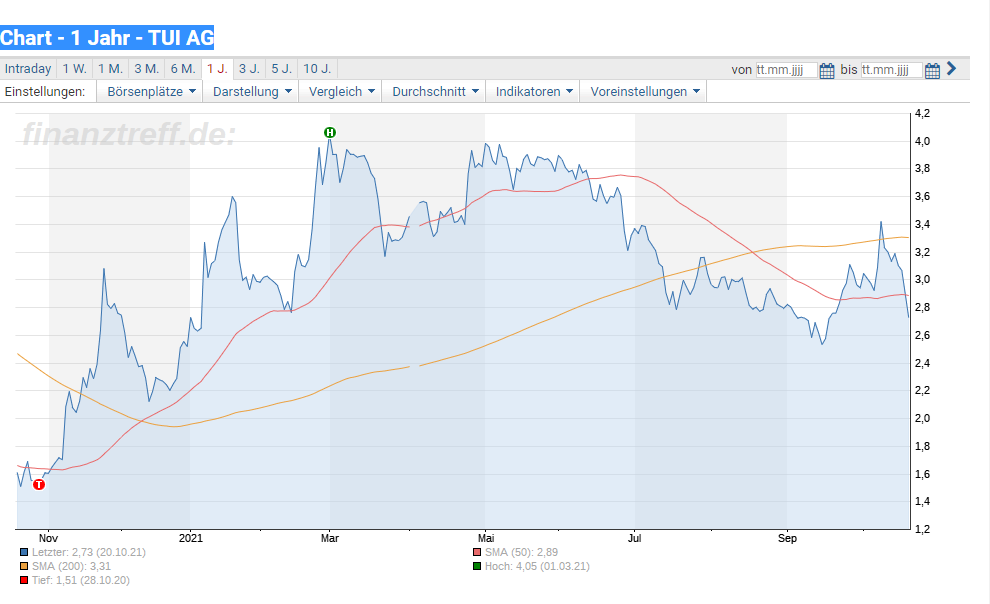The height and width of the screenshot is (604, 990).
Task: Click the blue arrow to apply date range
Action: (x=951, y=69)
